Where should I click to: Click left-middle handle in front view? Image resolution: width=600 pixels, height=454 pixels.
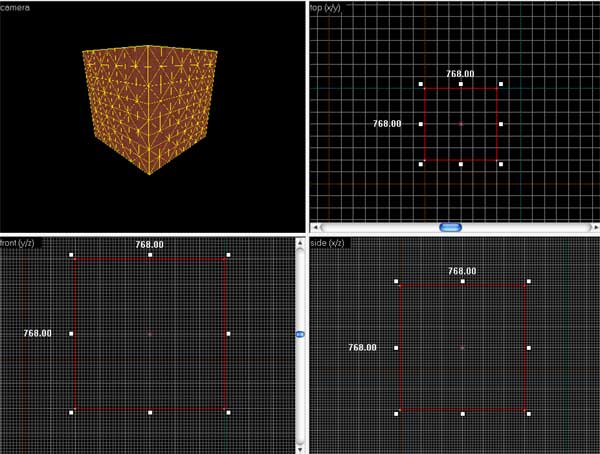point(71,333)
